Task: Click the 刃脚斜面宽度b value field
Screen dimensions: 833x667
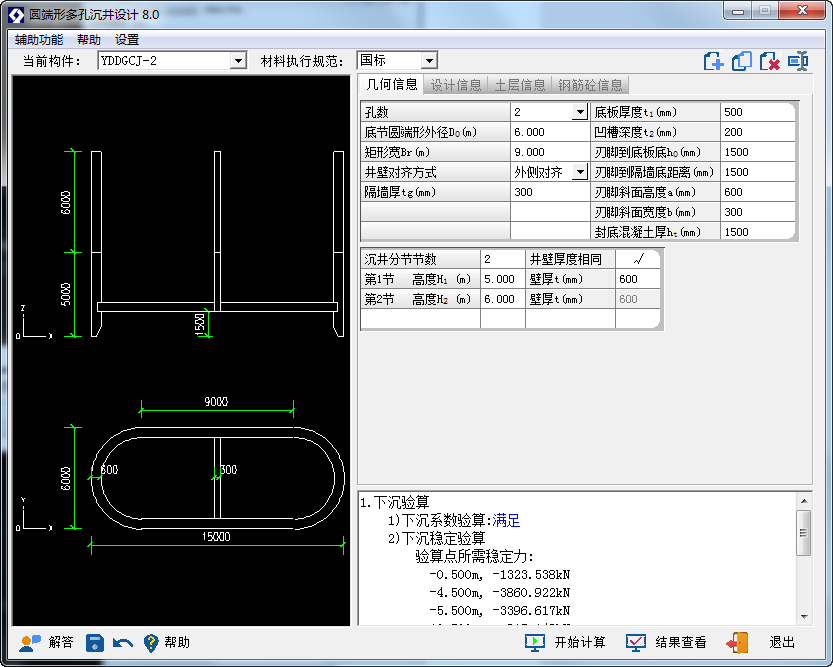Action: (758, 212)
